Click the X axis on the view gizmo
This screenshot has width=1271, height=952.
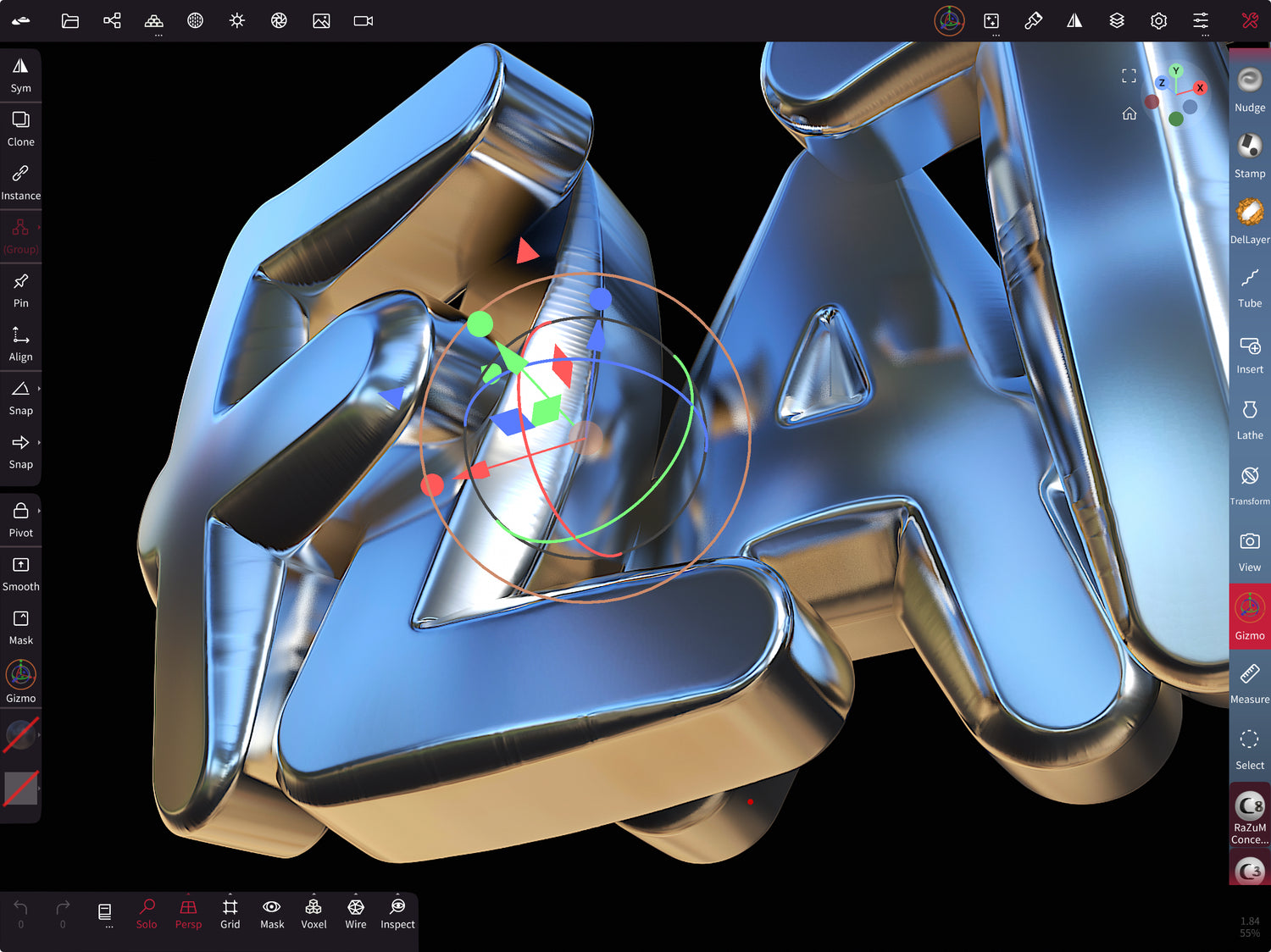coord(1200,88)
